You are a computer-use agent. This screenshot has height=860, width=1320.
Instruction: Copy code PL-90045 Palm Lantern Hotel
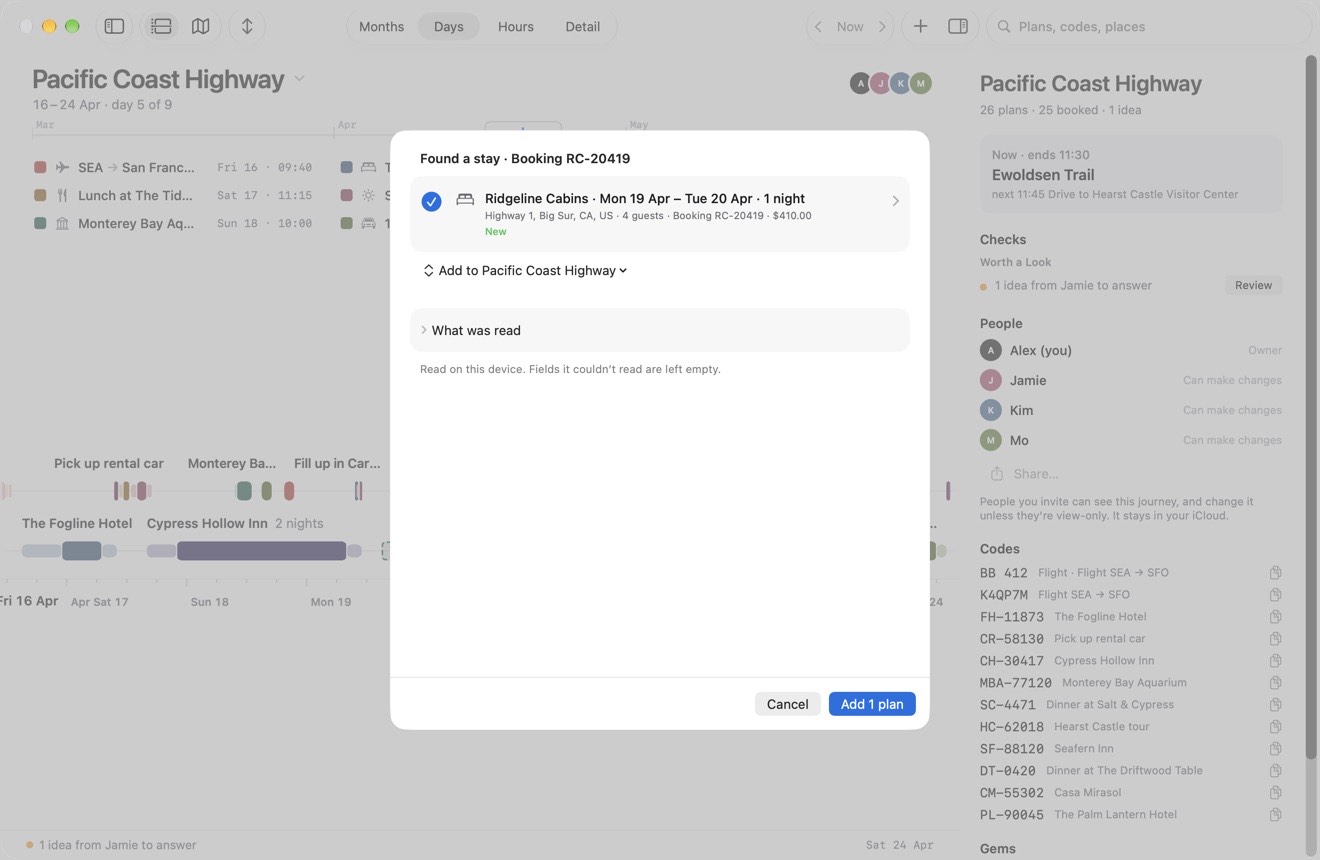[1276, 815]
